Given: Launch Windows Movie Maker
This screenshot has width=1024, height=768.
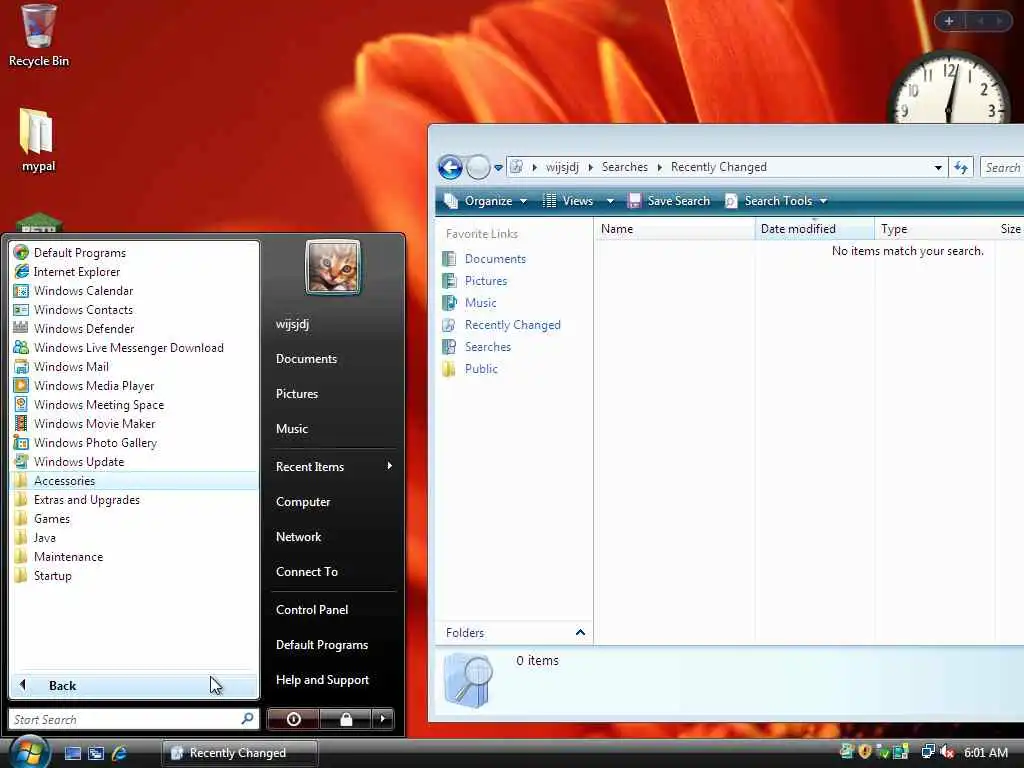Looking at the screenshot, I should 135,423.
